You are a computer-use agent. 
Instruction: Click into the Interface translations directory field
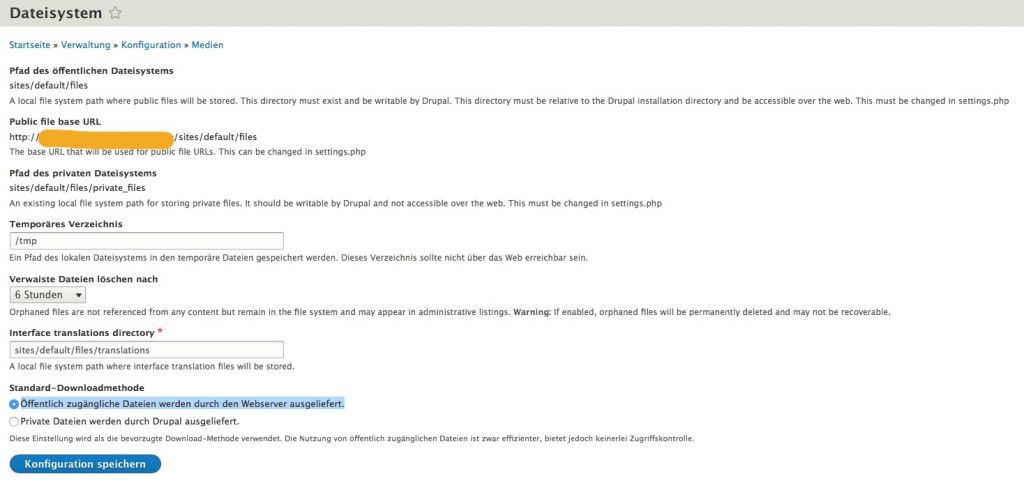pyautogui.click(x=146, y=350)
